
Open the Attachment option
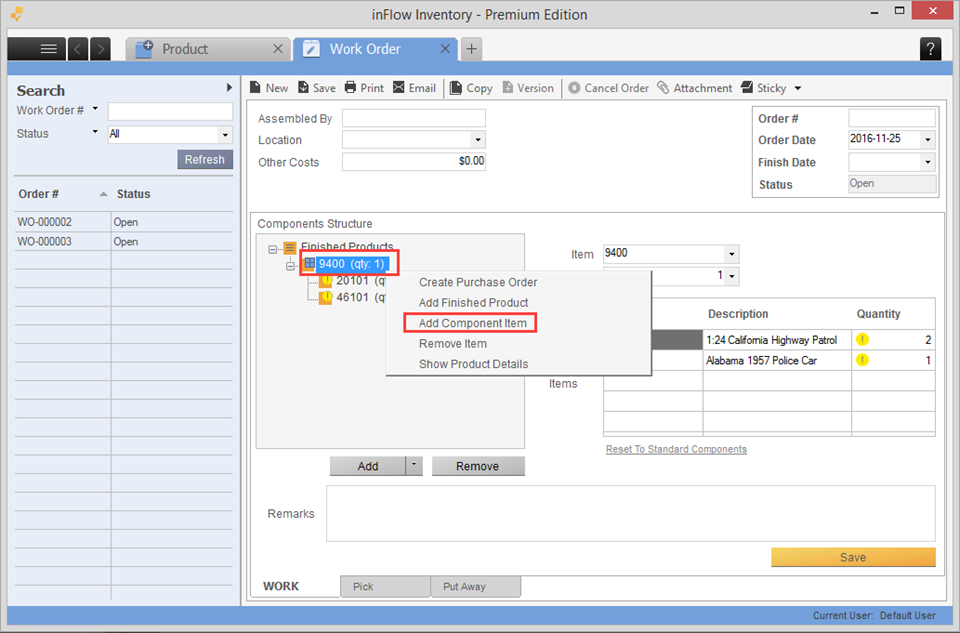695,88
